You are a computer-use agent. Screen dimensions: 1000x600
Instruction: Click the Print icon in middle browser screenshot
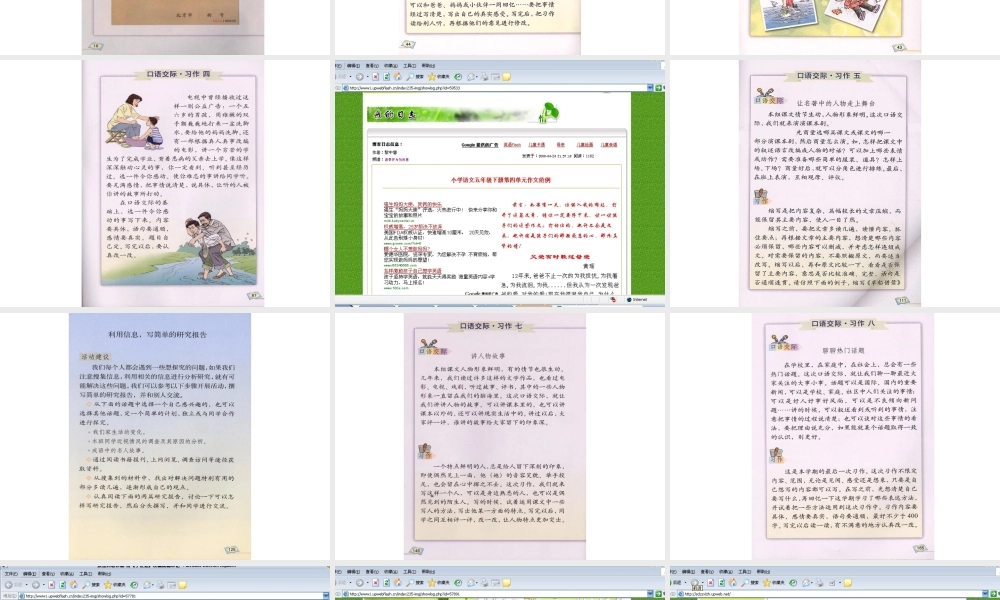[485, 77]
